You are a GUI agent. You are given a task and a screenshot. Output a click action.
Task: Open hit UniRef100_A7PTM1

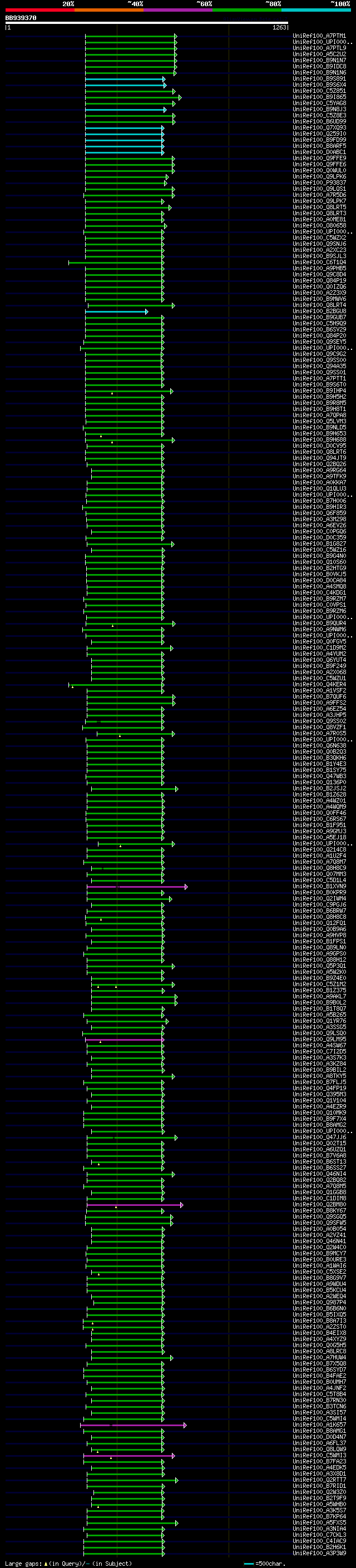(x=319, y=36)
